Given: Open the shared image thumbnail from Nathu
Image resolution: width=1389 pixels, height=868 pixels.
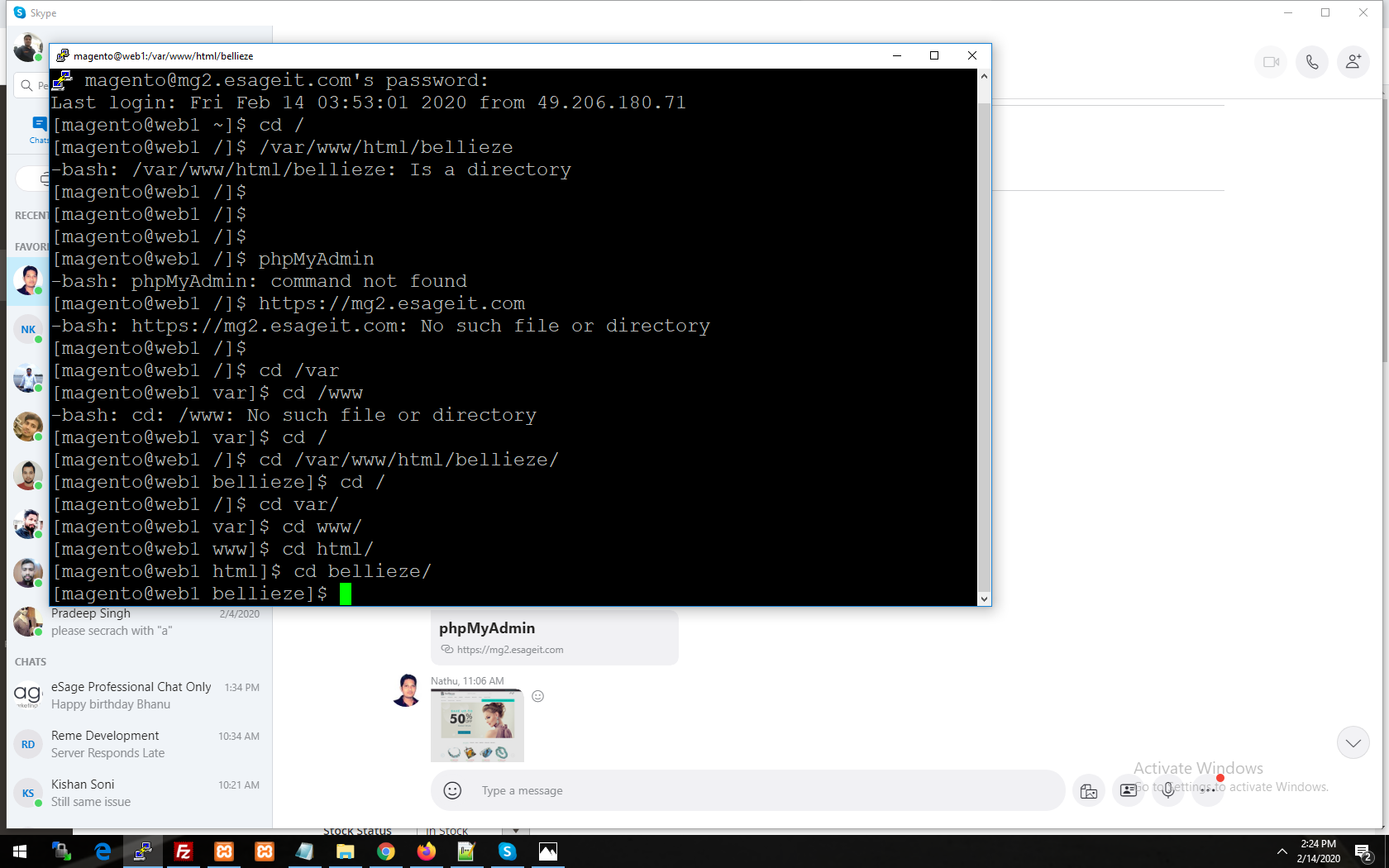Looking at the screenshot, I should (477, 725).
